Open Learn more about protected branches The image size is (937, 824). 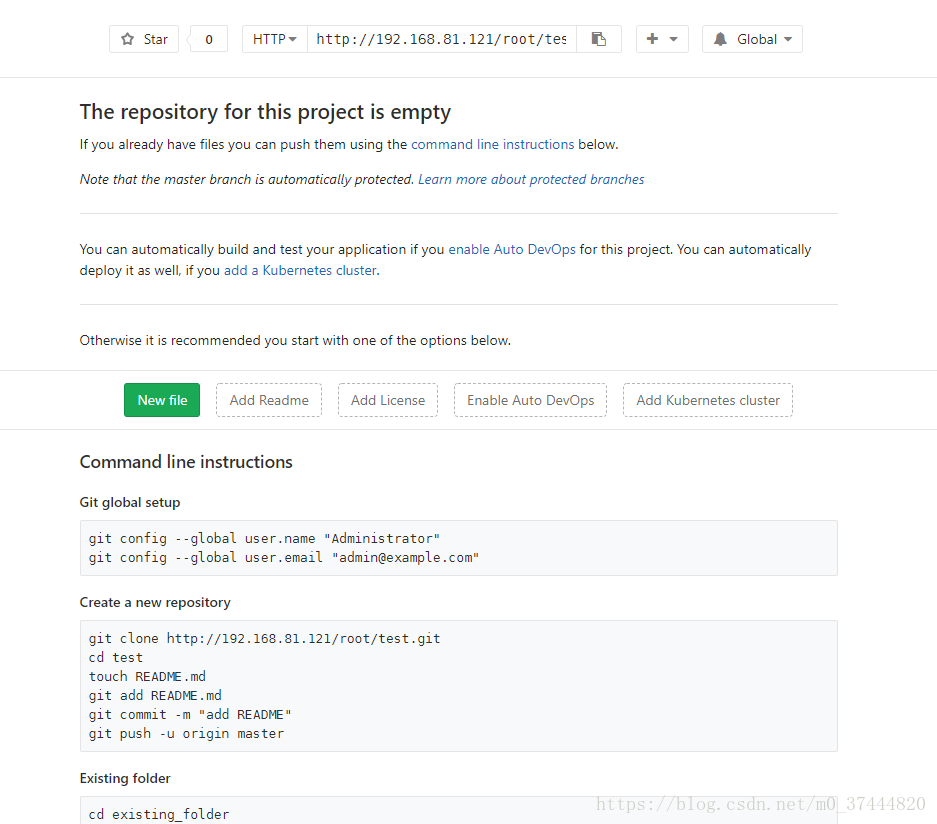[x=531, y=180]
